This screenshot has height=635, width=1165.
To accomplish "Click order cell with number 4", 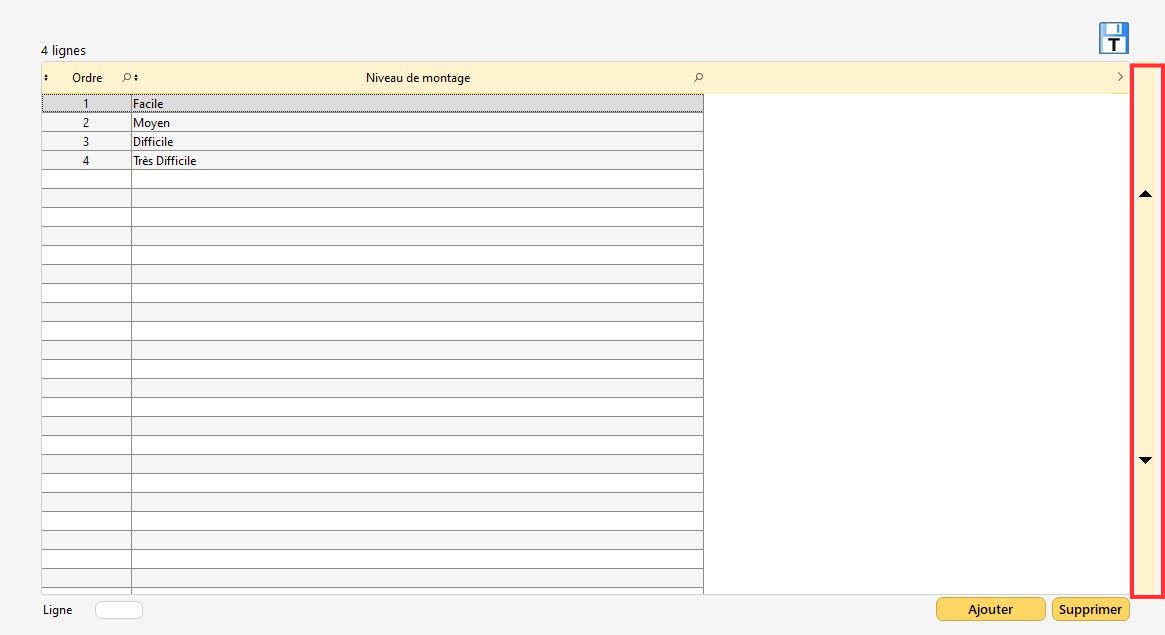I will pos(86,161).
